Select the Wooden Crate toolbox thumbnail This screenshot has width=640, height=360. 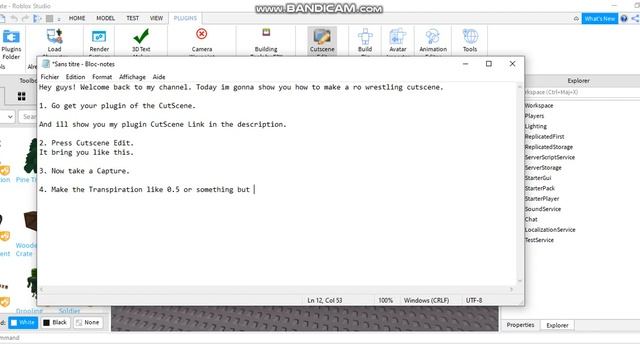click(30, 221)
